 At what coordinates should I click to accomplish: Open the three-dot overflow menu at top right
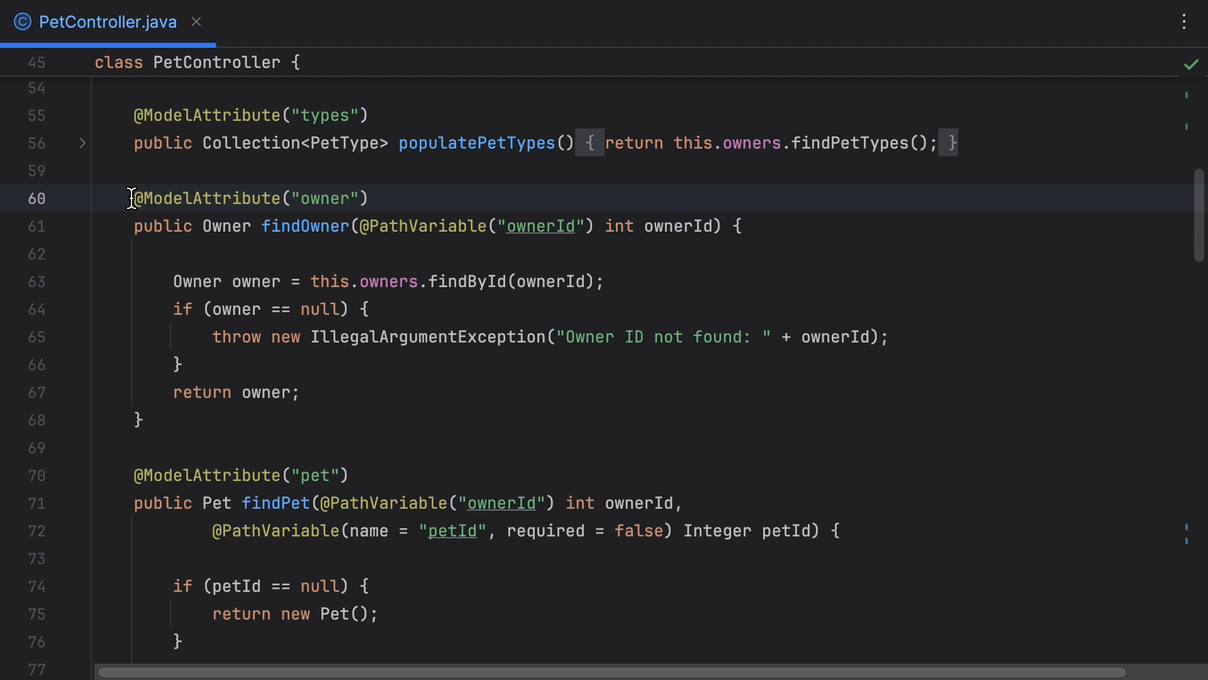(1185, 21)
